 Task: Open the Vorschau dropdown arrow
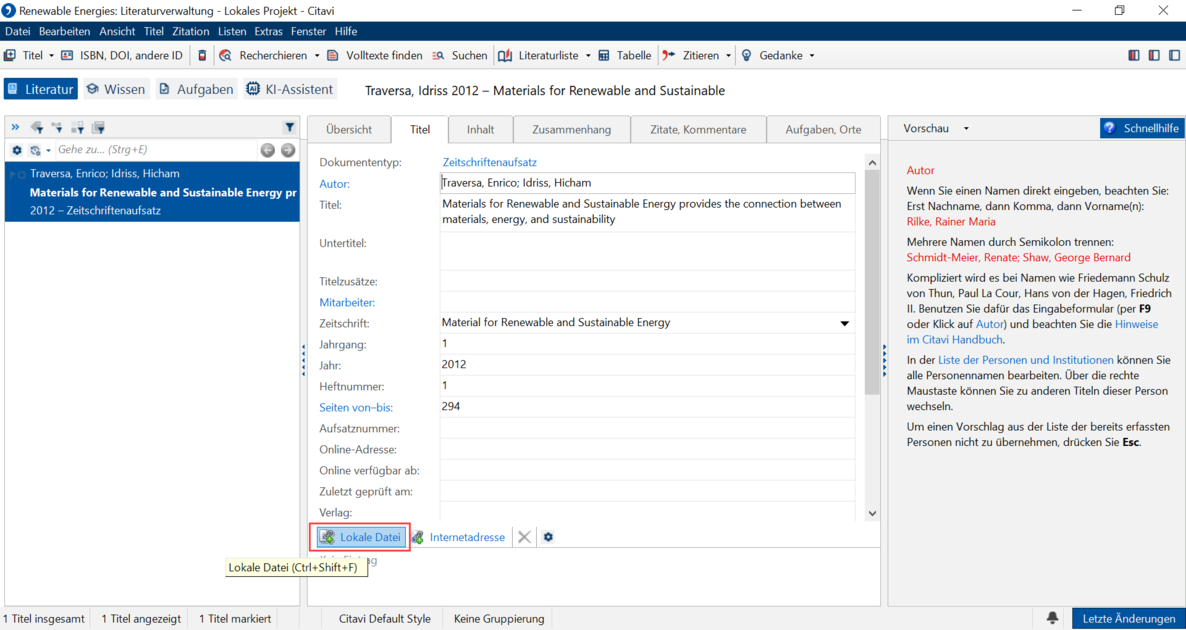966,129
